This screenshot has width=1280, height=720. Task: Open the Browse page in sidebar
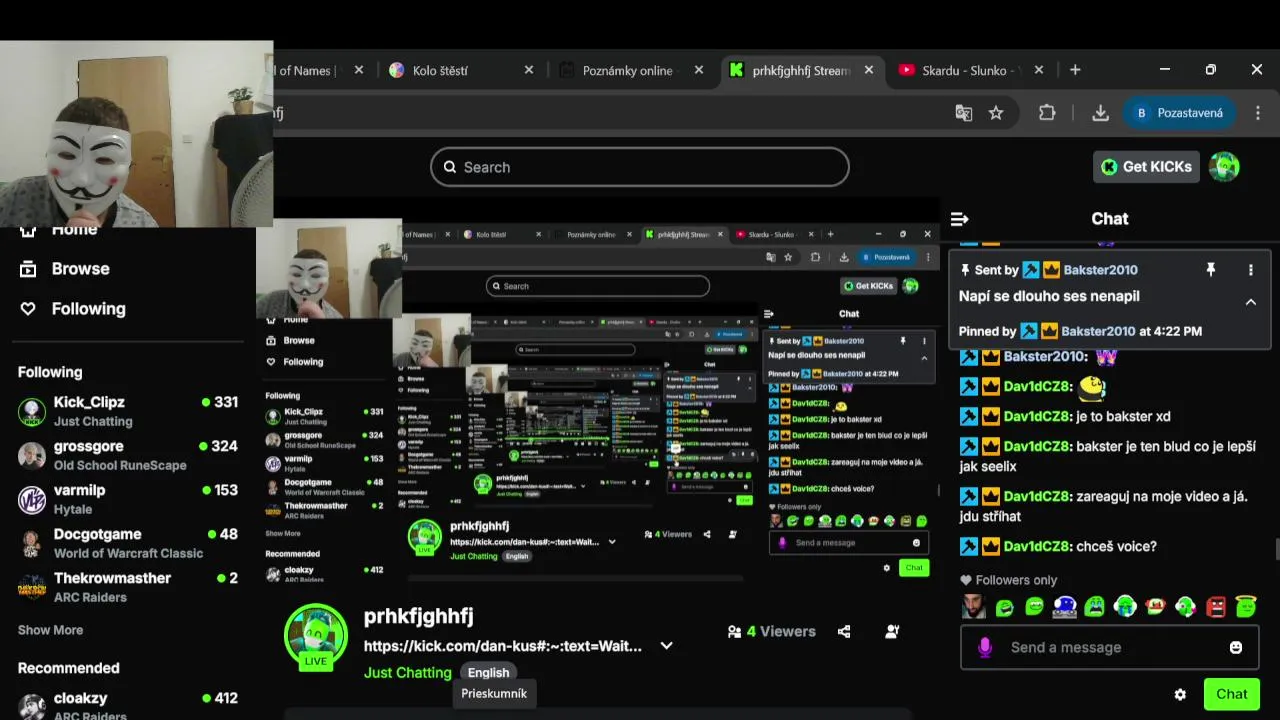(66, 269)
